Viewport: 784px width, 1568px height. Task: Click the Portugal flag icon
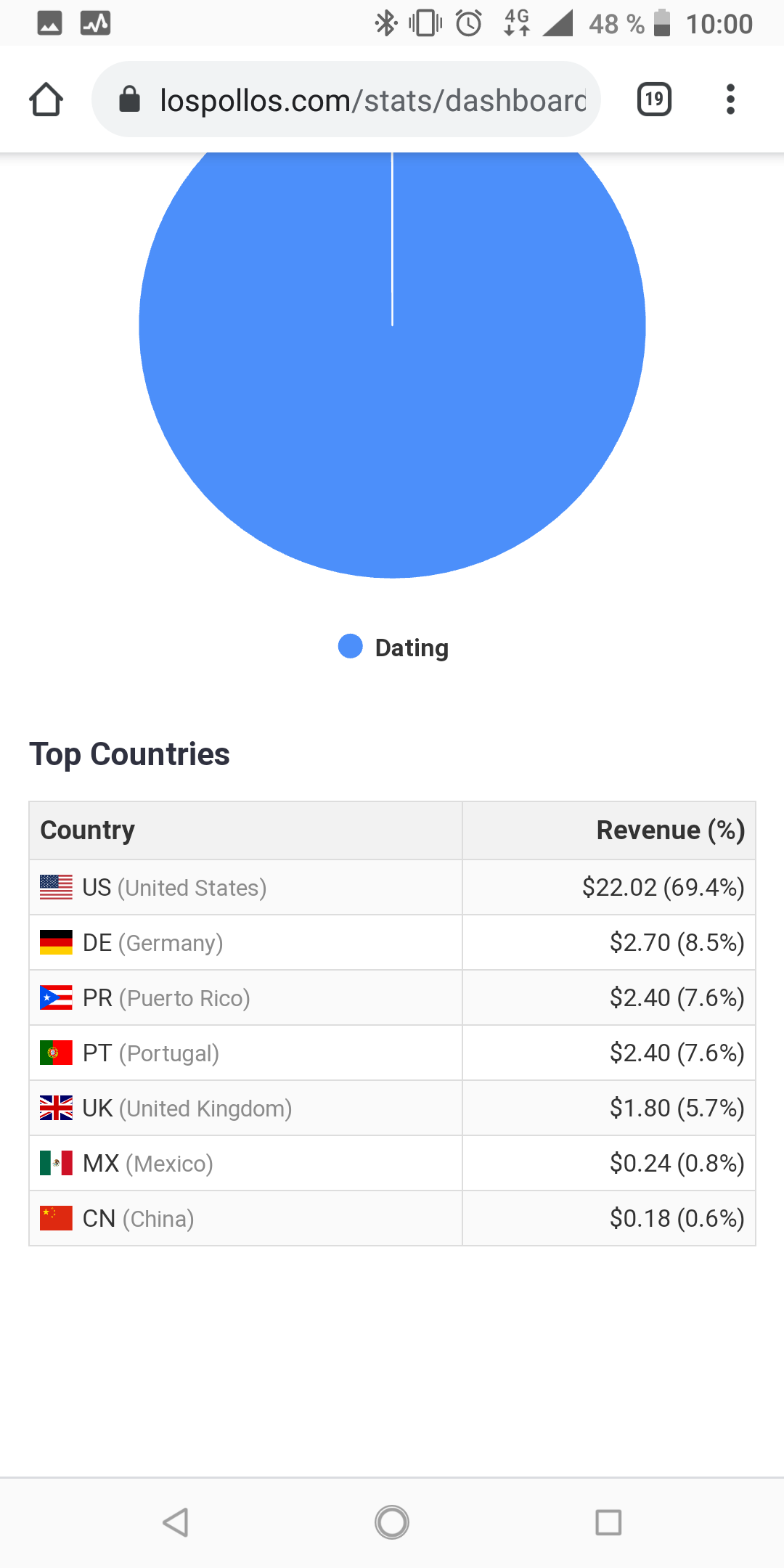click(x=56, y=1053)
